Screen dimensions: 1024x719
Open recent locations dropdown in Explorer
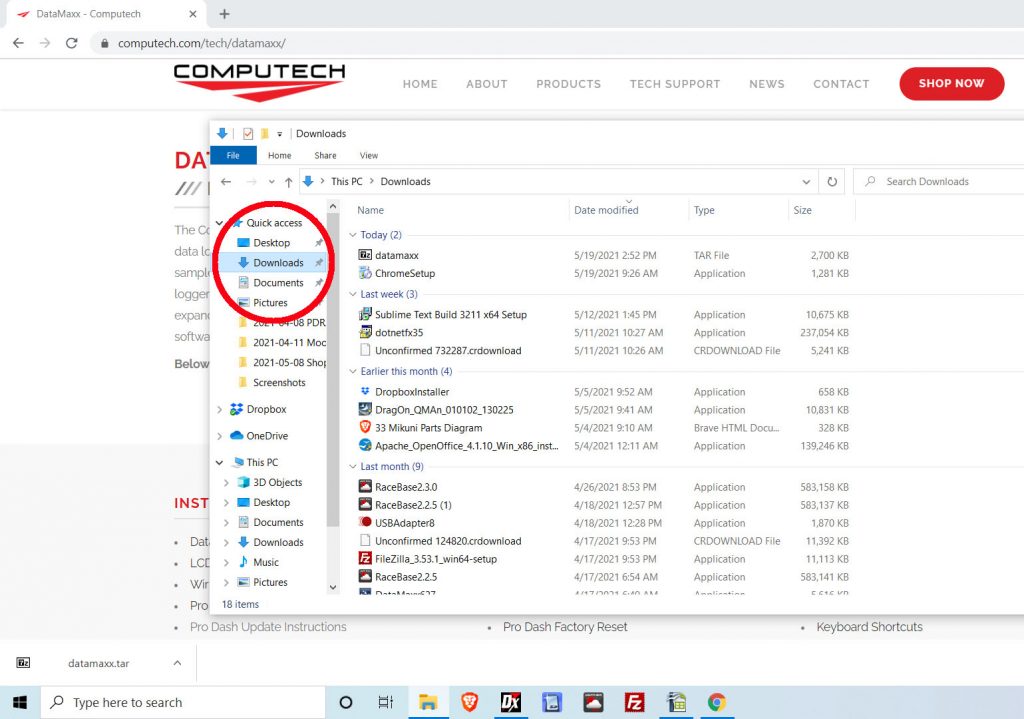(x=271, y=182)
